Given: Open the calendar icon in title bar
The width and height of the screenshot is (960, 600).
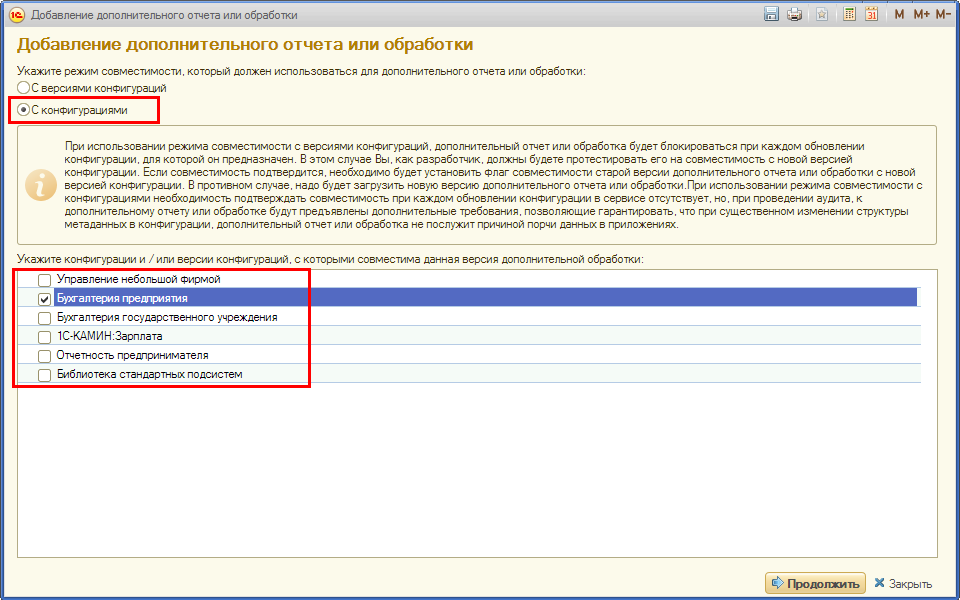Looking at the screenshot, I should [872, 14].
